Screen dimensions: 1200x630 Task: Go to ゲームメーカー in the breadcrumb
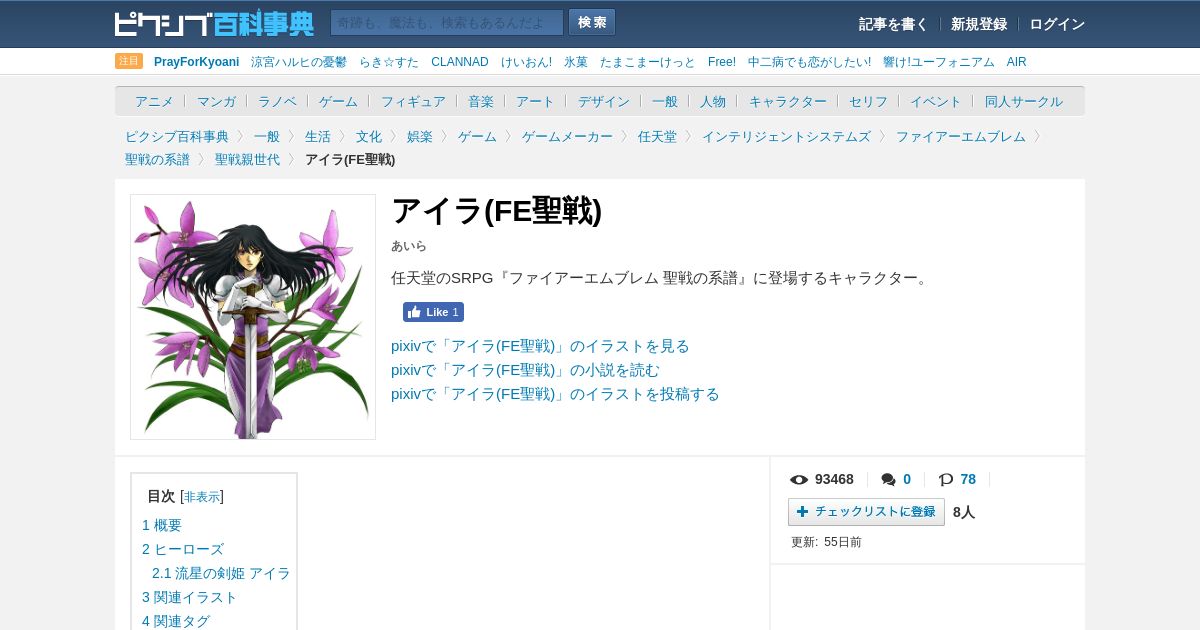coord(567,136)
